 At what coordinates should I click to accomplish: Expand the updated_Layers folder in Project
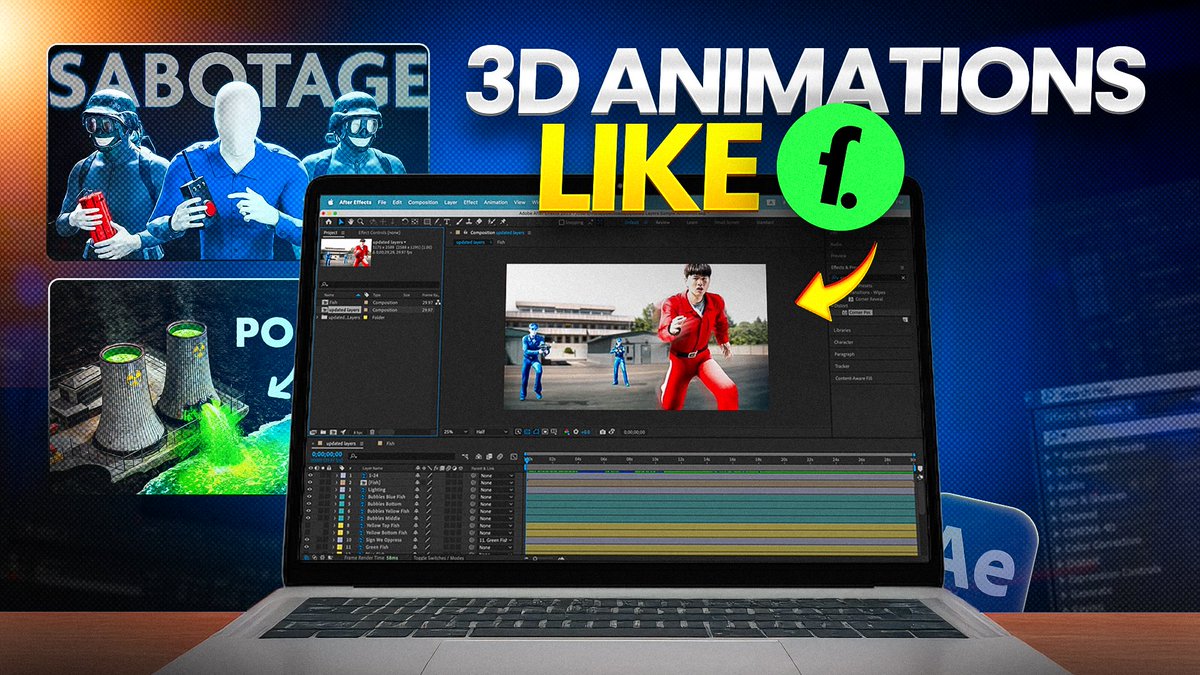[x=317, y=317]
